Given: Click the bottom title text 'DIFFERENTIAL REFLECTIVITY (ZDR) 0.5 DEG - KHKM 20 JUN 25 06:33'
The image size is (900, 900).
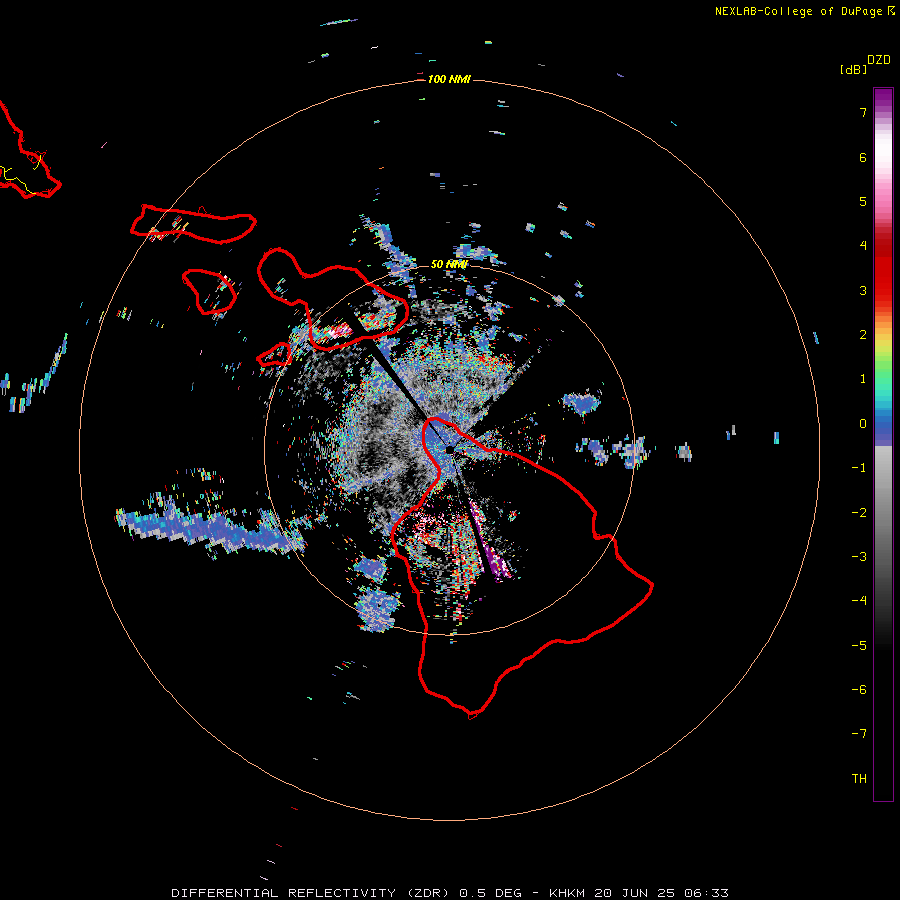Looking at the screenshot, I should tap(449, 893).
